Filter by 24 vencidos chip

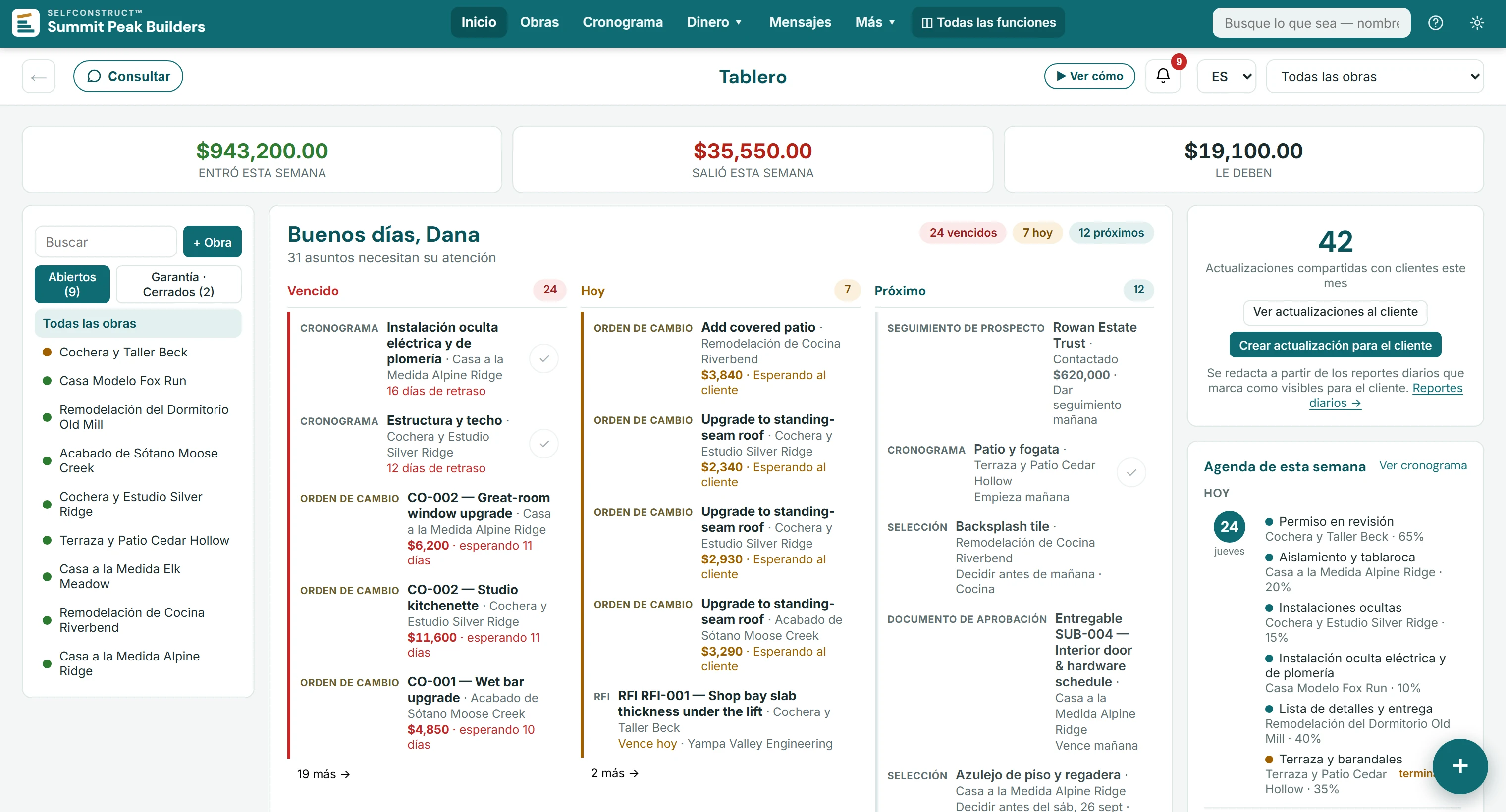click(962, 233)
